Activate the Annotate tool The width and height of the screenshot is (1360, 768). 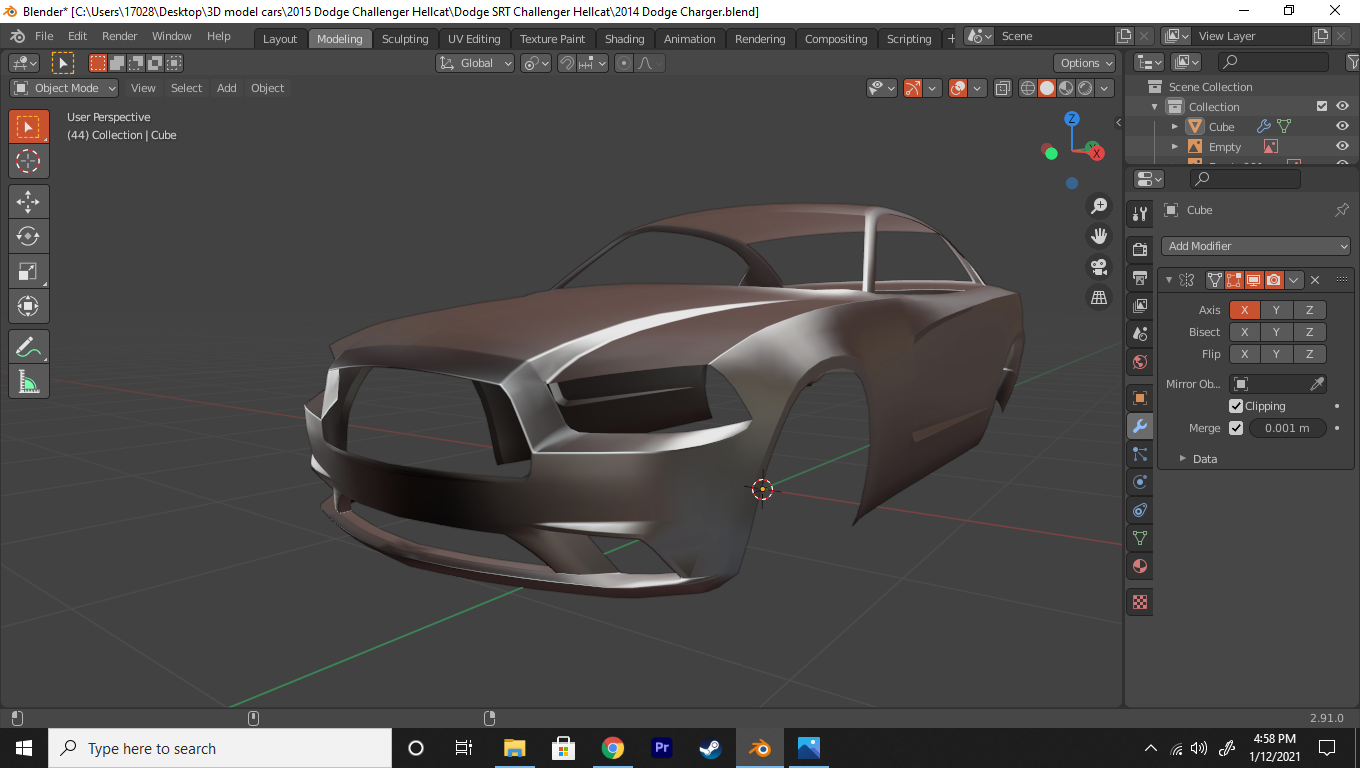click(28, 347)
